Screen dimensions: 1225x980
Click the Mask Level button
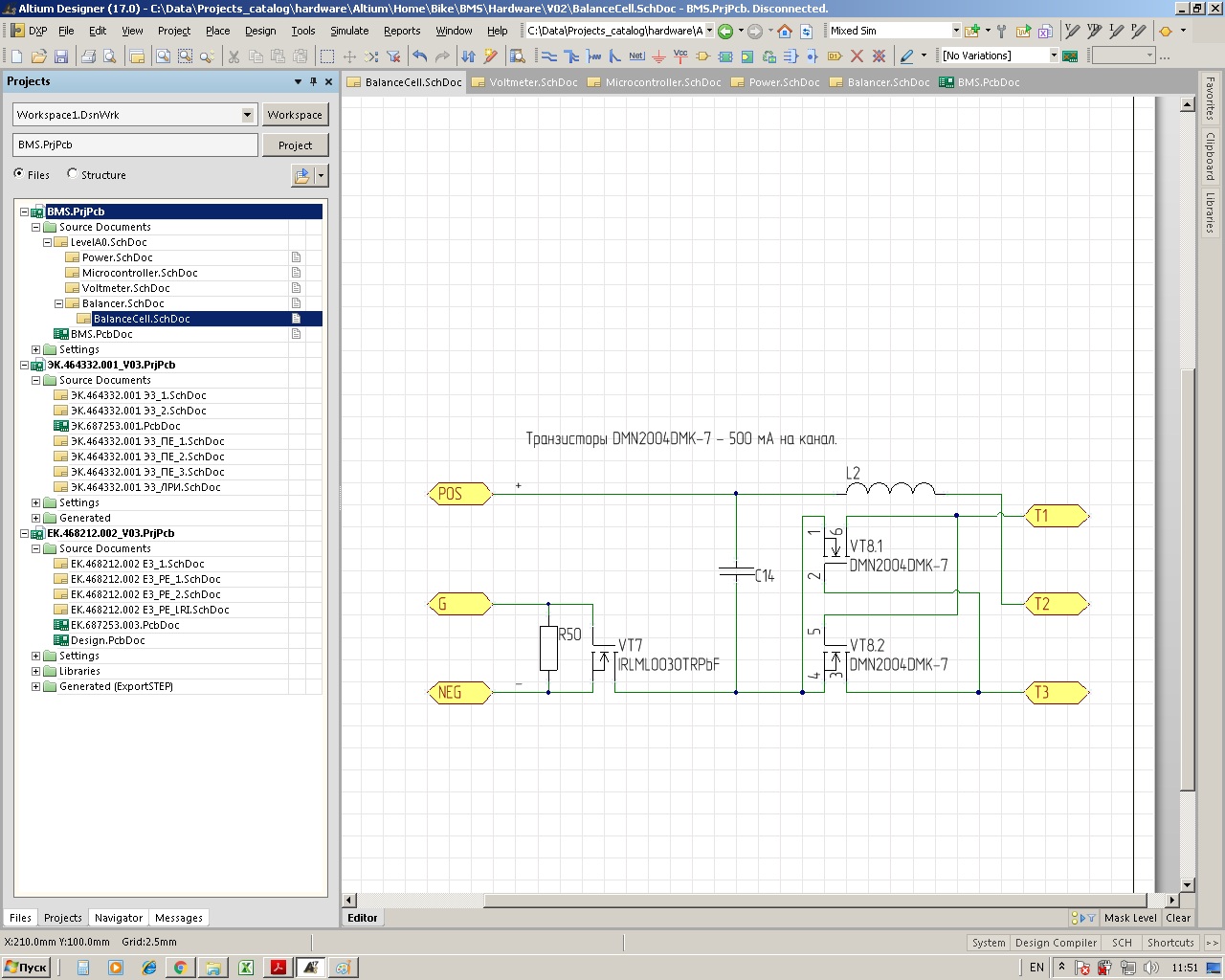[x=1129, y=918]
